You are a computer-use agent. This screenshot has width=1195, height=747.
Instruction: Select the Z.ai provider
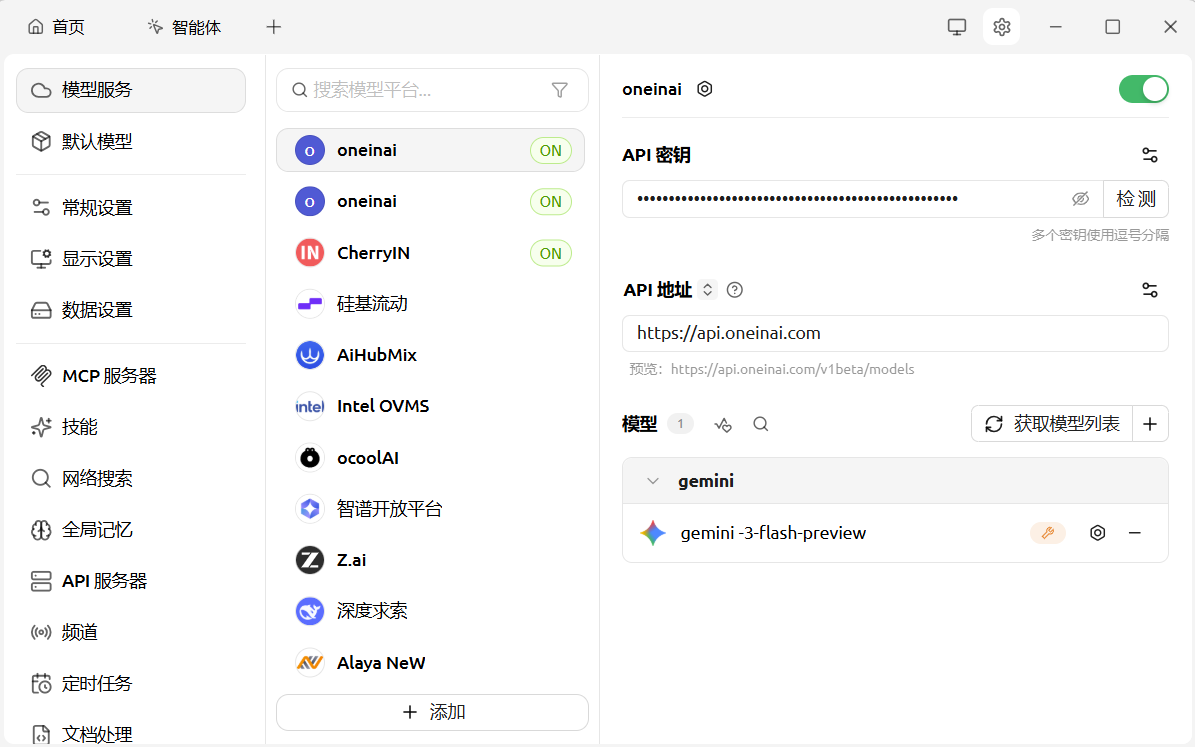(431, 560)
